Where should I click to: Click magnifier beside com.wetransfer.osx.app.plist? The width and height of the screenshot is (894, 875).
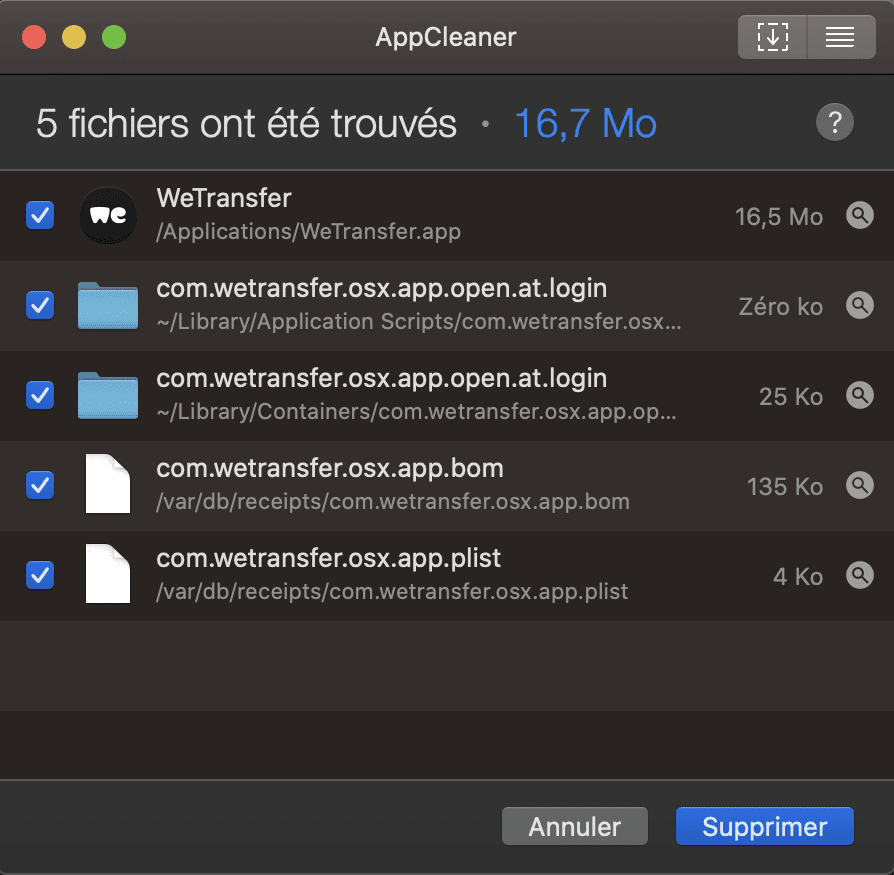pos(860,576)
